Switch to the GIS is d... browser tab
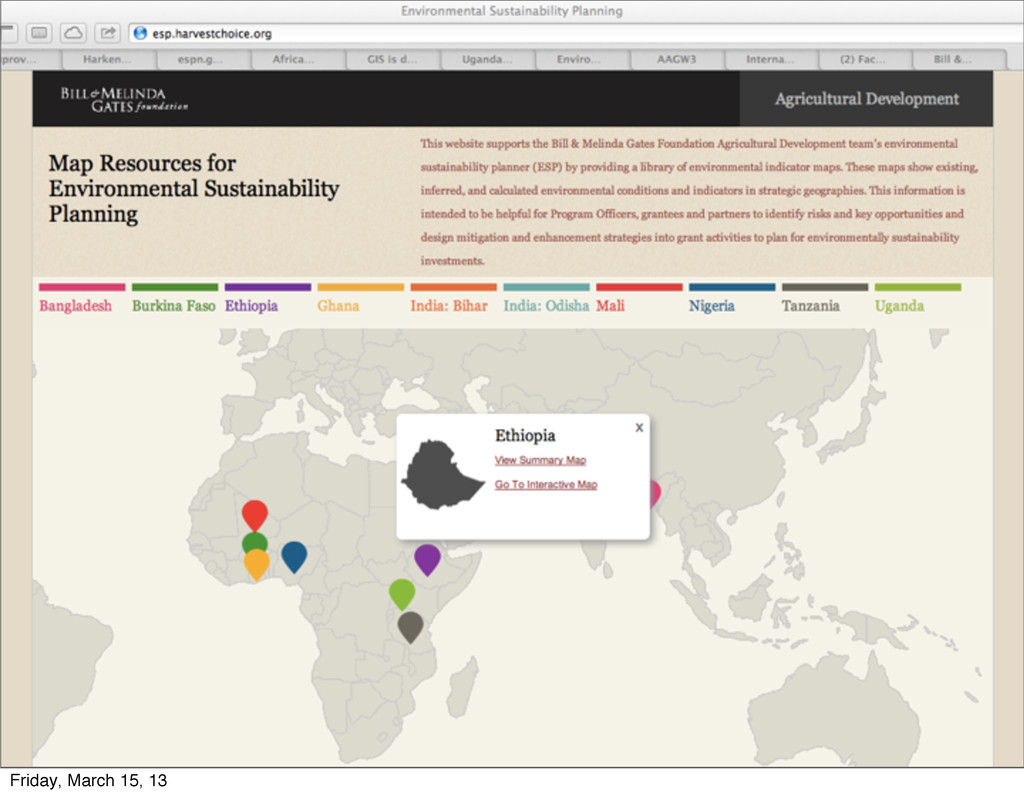 coord(392,59)
